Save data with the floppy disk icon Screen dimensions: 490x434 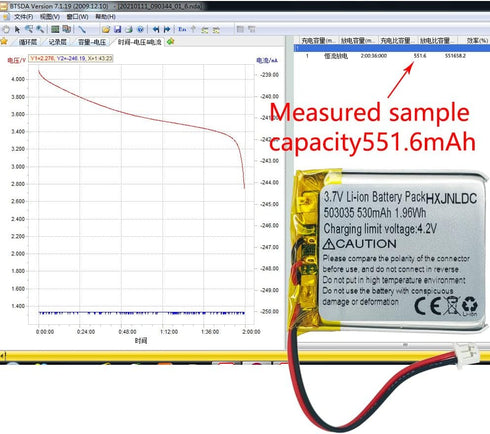117,29
